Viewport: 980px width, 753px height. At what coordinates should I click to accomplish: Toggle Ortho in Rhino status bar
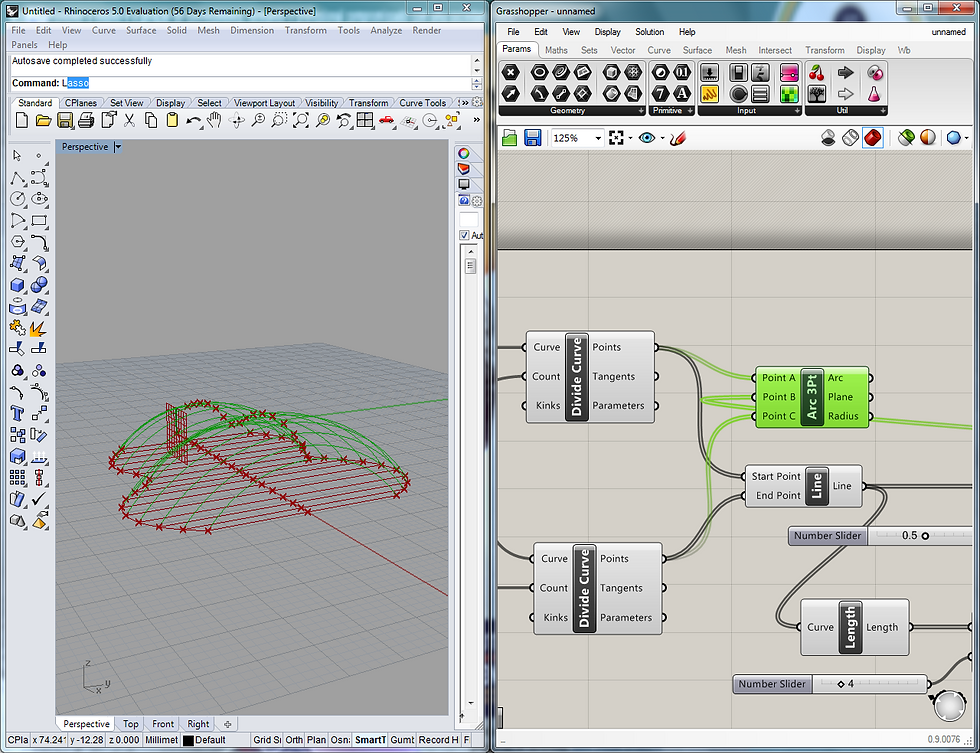pos(294,740)
